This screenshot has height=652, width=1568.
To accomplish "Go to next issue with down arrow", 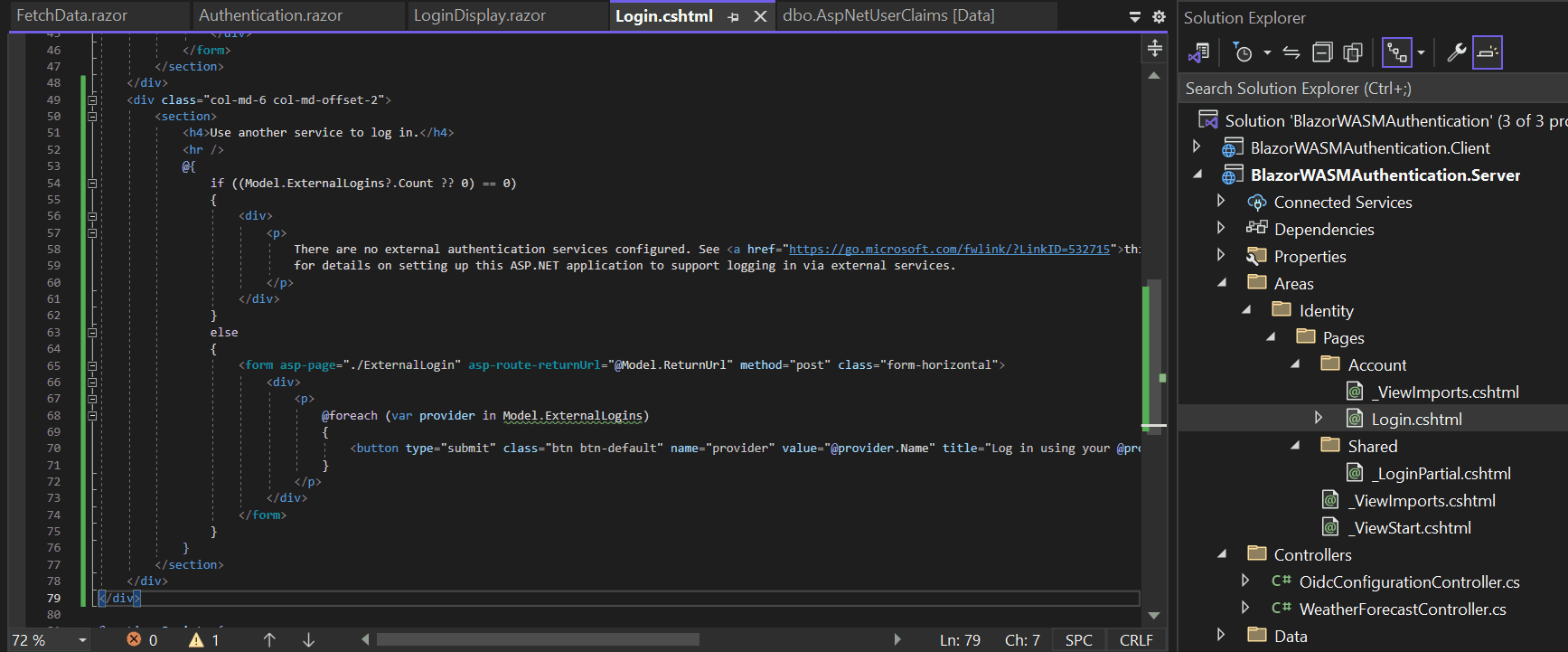I will 308,640.
